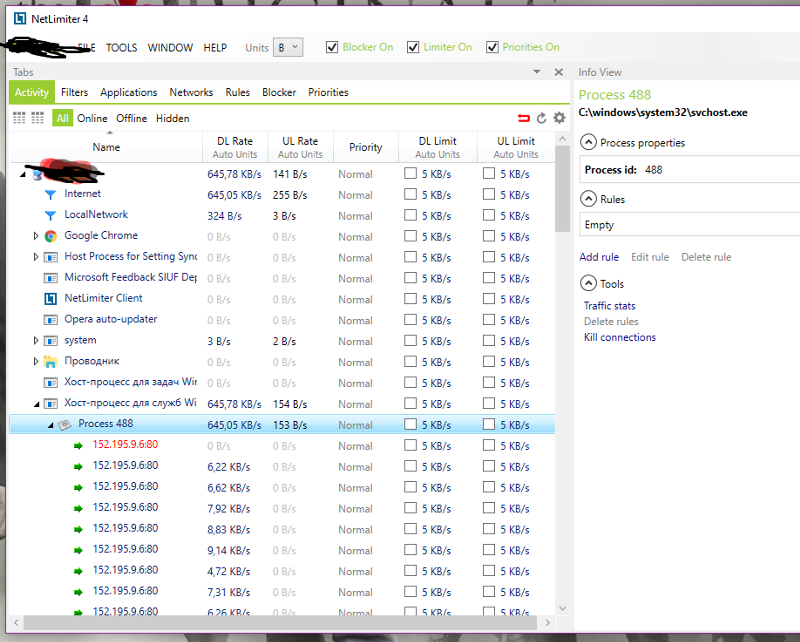The image size is (800, 642).
Task: Click the LocalNetwork filter funnel icon
Action: point(50,215)
